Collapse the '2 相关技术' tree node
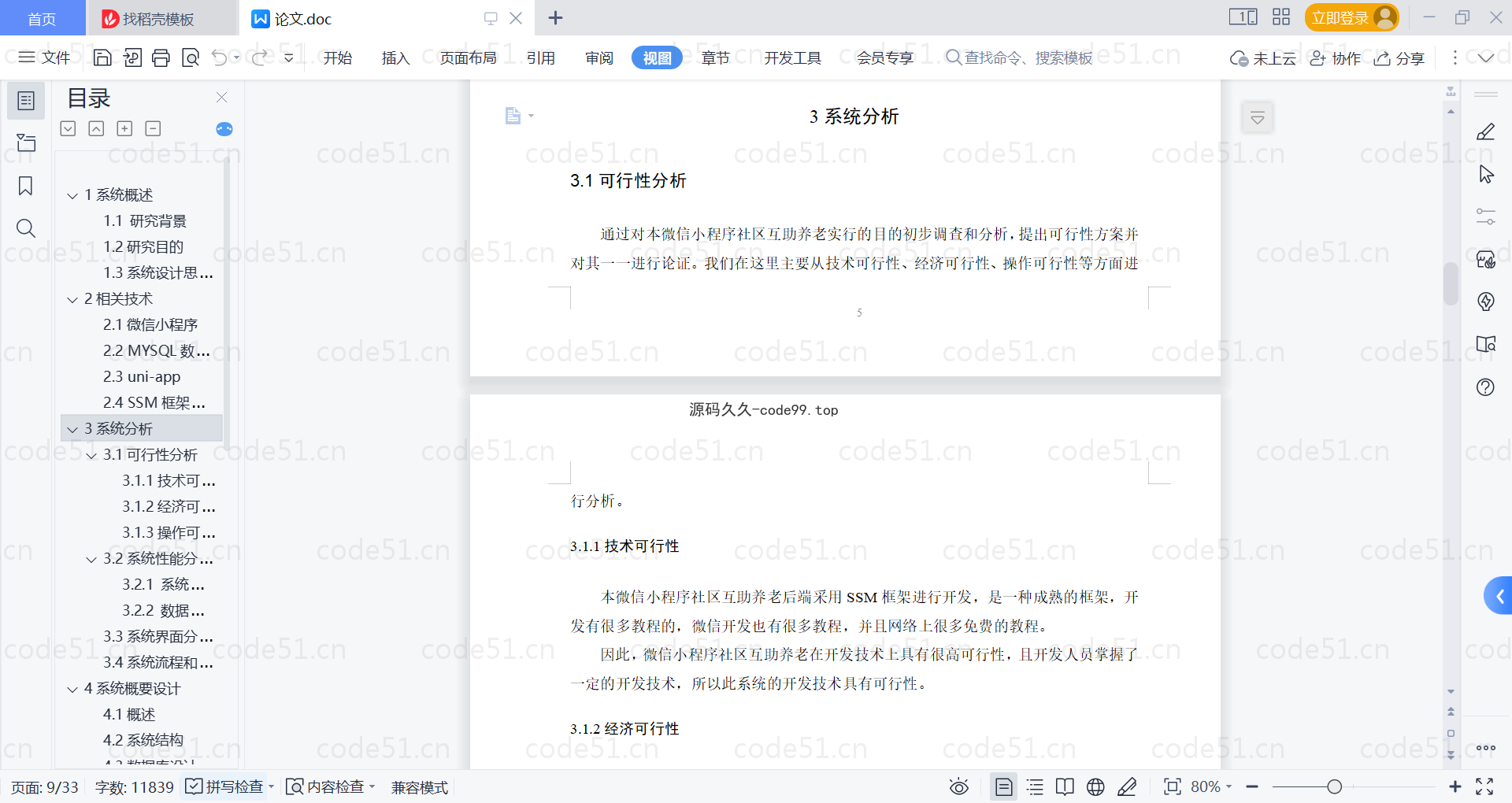 [x=72, y=299]
